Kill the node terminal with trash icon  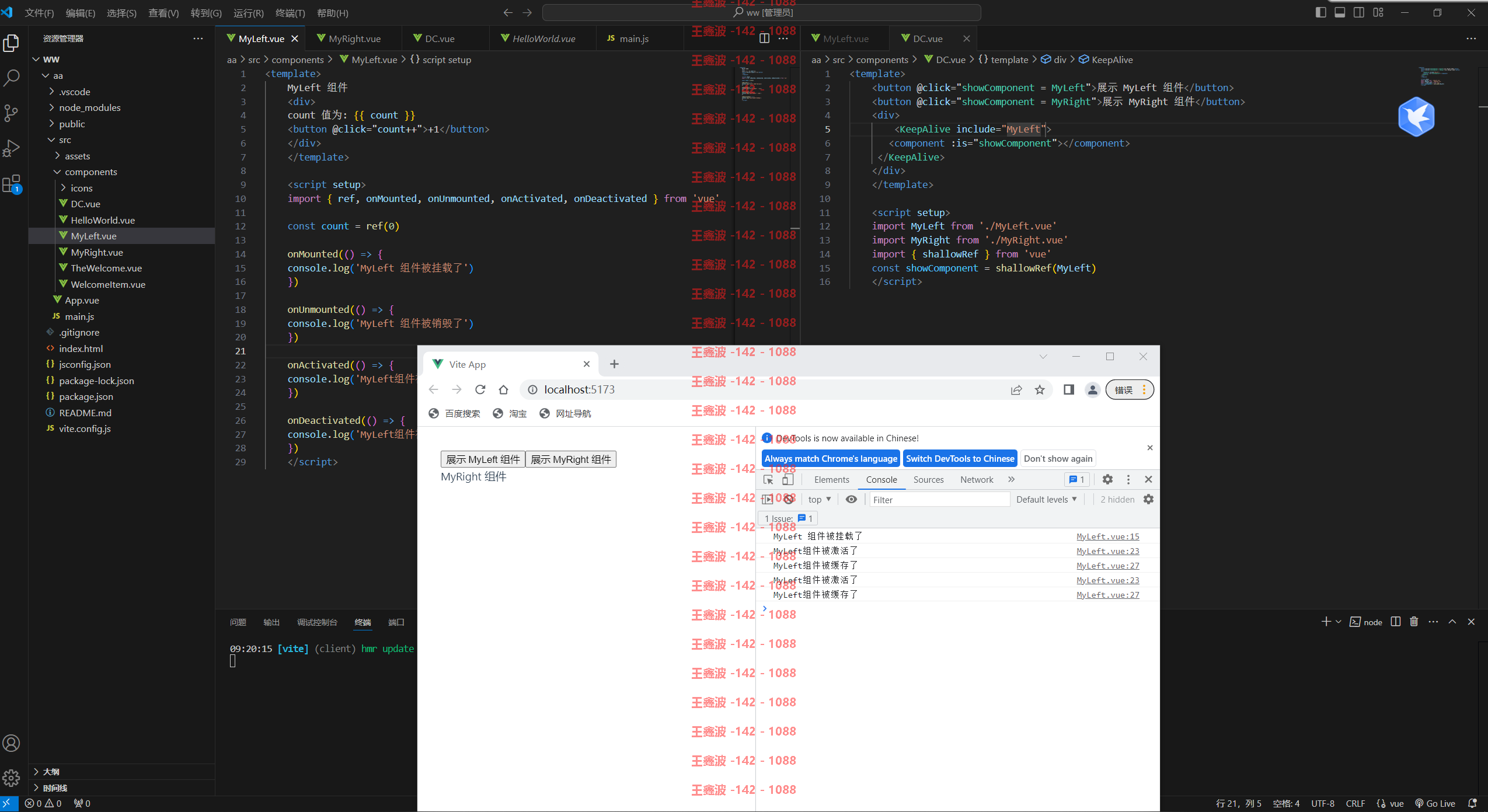tap(1414, 622)
